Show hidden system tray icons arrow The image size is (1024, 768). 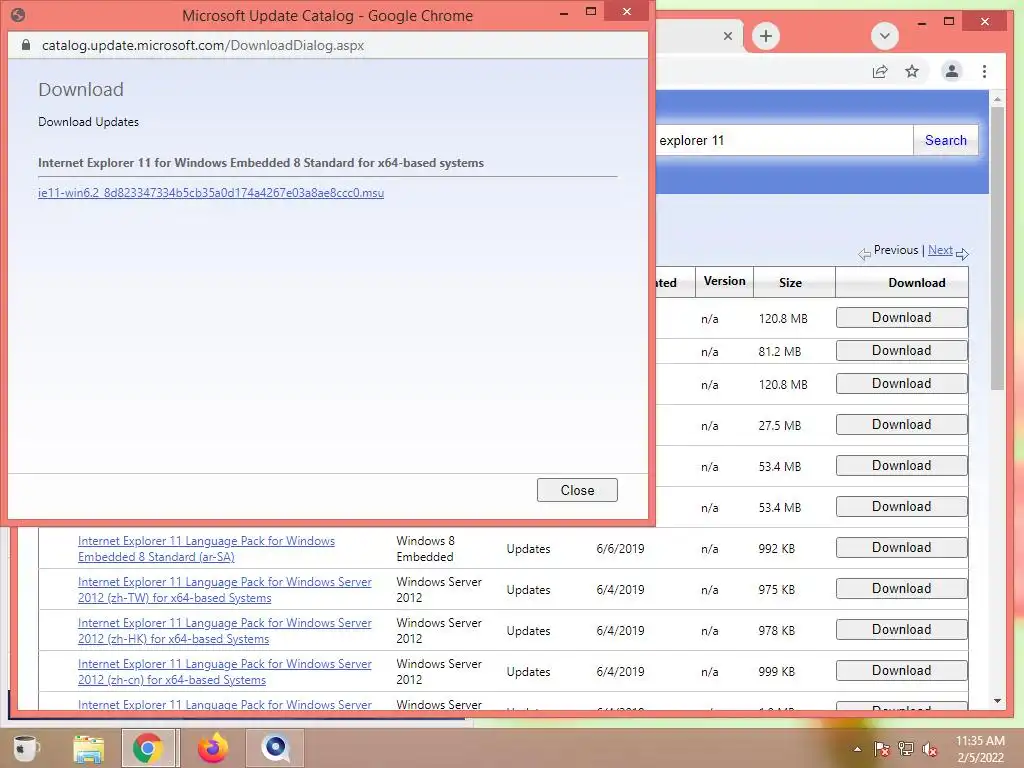tap(857, 749)
